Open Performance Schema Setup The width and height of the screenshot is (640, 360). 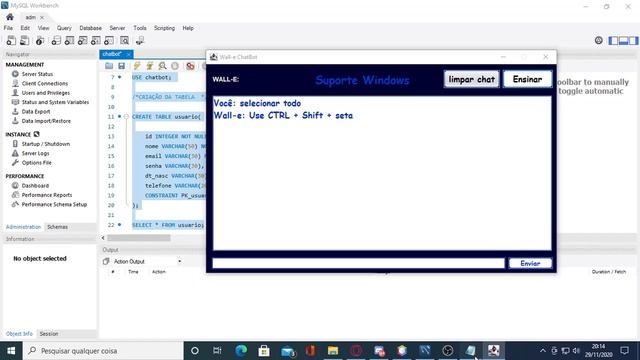(x=54, y=204)
